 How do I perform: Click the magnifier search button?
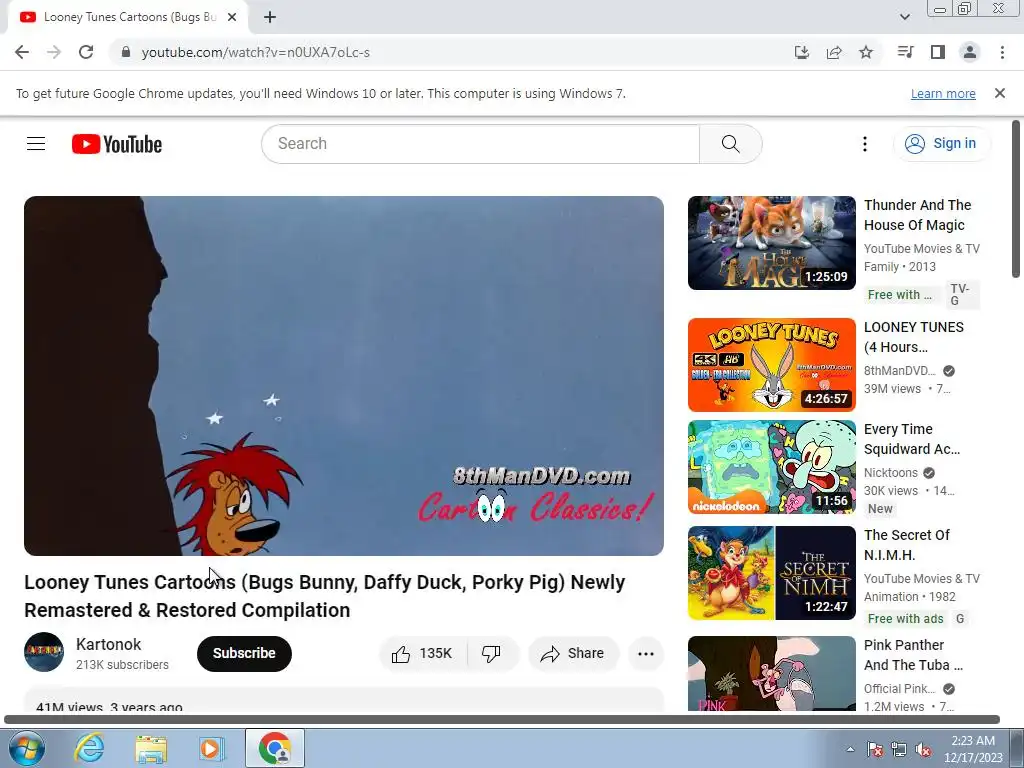730,144
